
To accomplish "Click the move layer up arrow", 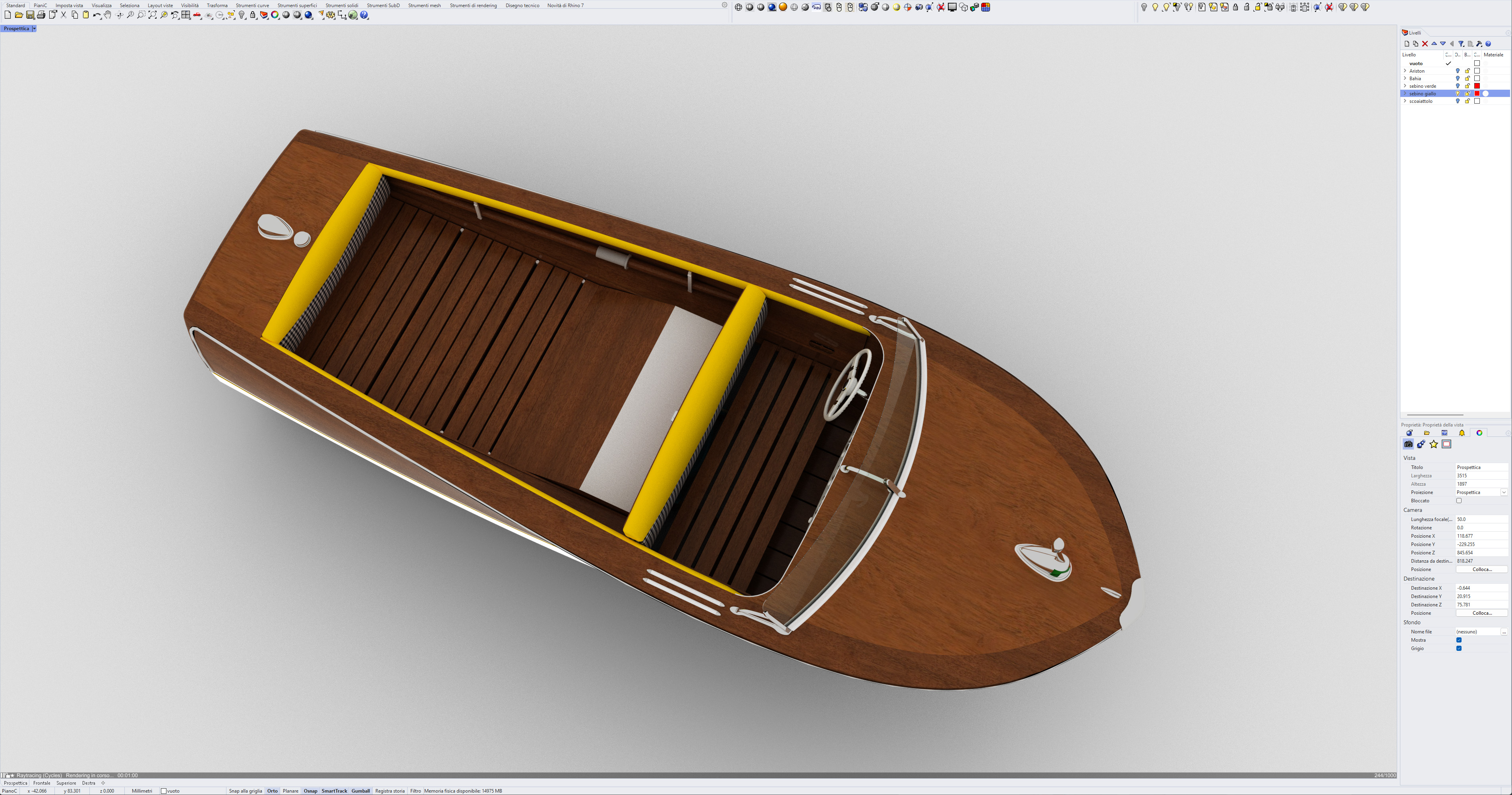I will (x=1434, y=44).
